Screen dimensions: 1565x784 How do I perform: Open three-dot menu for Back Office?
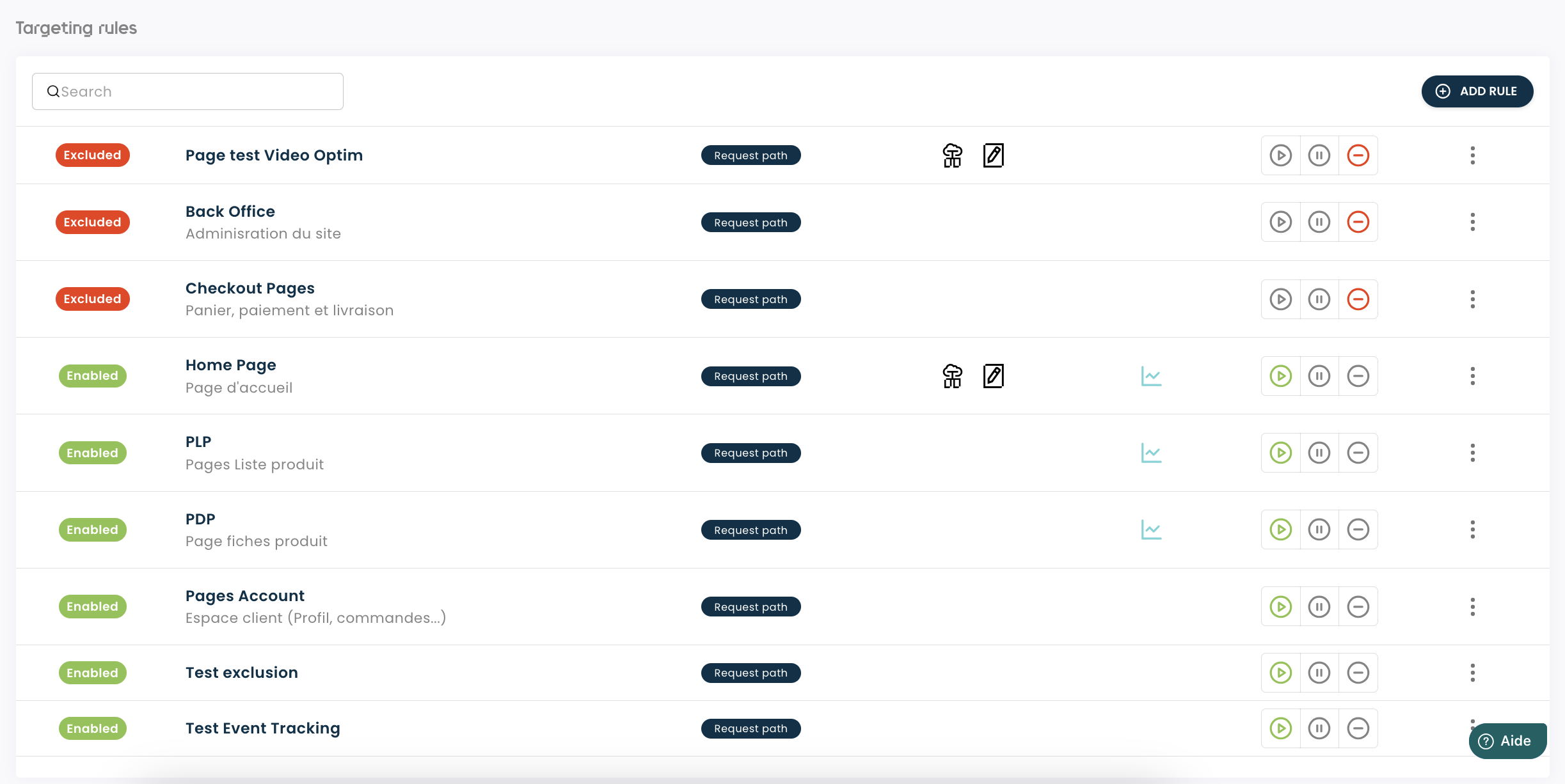click(1472, 222)
